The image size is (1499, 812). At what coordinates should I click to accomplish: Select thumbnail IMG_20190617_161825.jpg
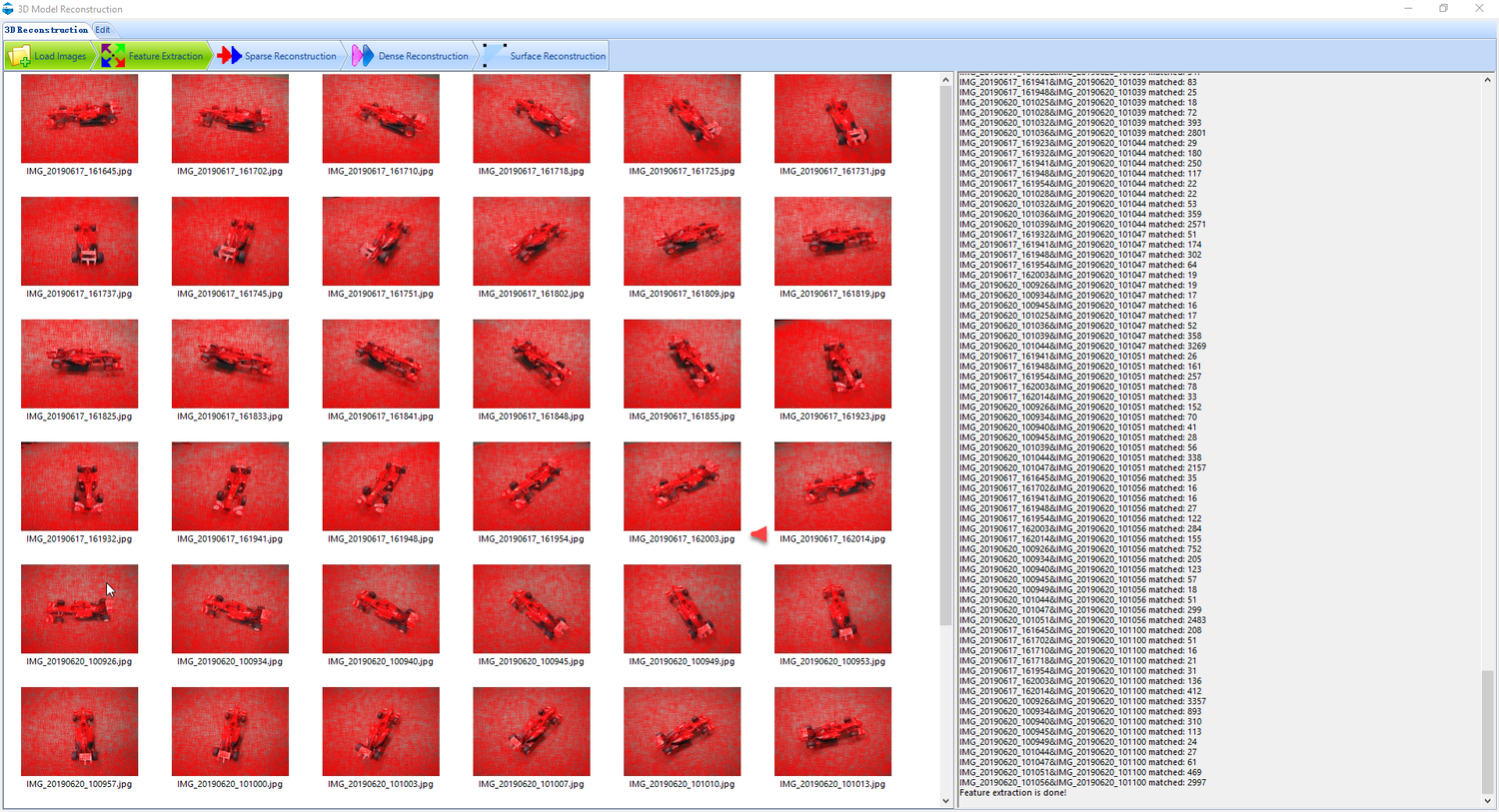pos(79,364)
